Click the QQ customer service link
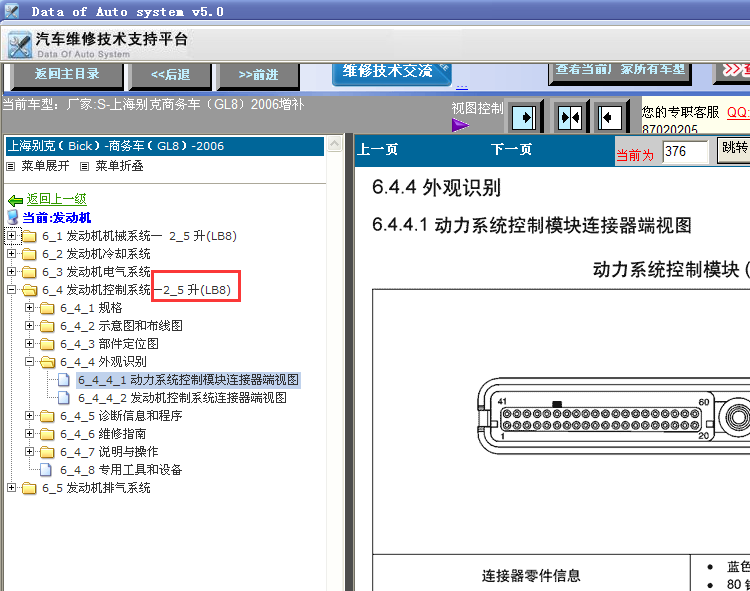The height and width of the screenshot is (591, 750). tap(738, 112)
